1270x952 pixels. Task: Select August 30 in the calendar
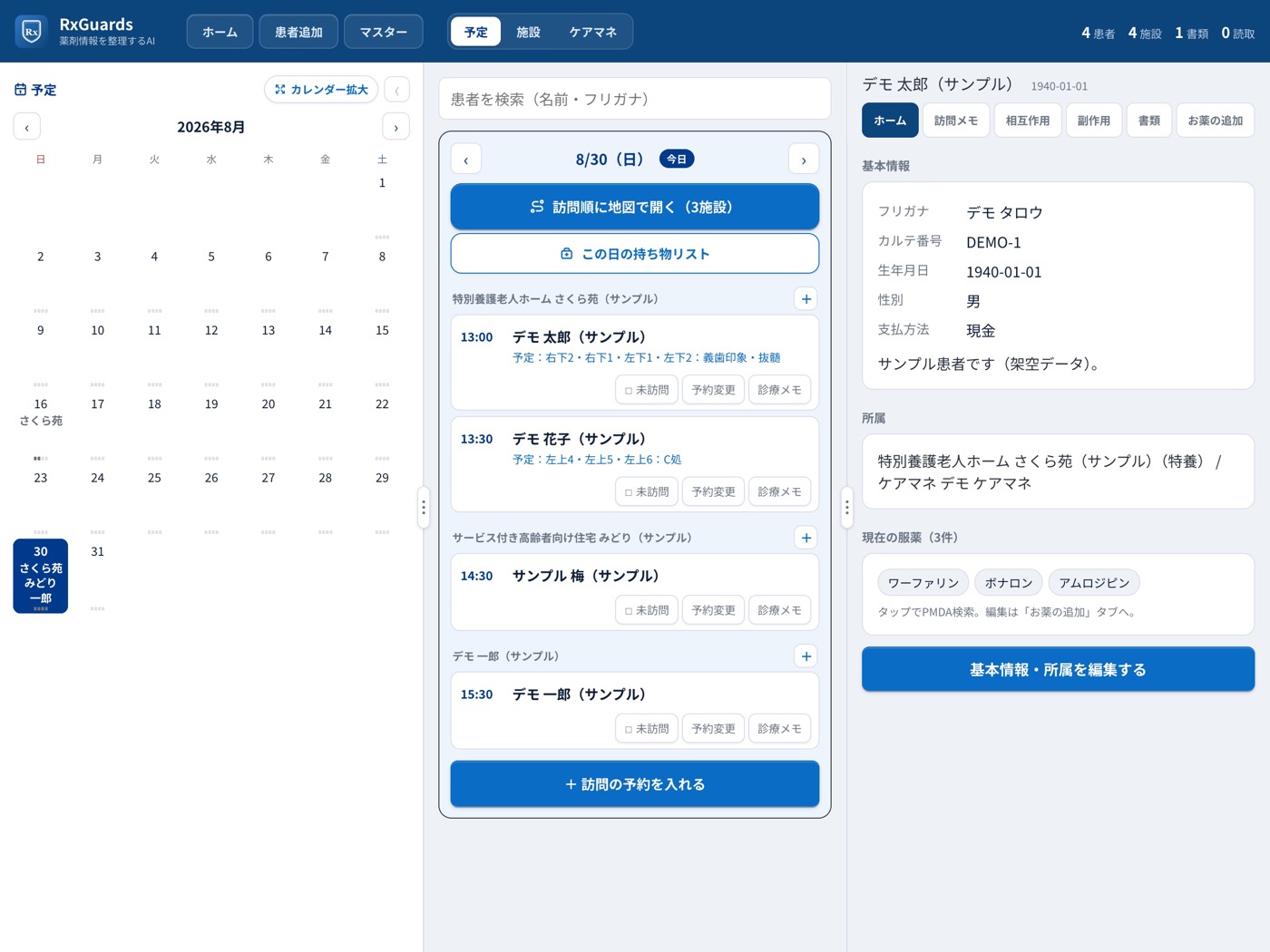[41, 576]
